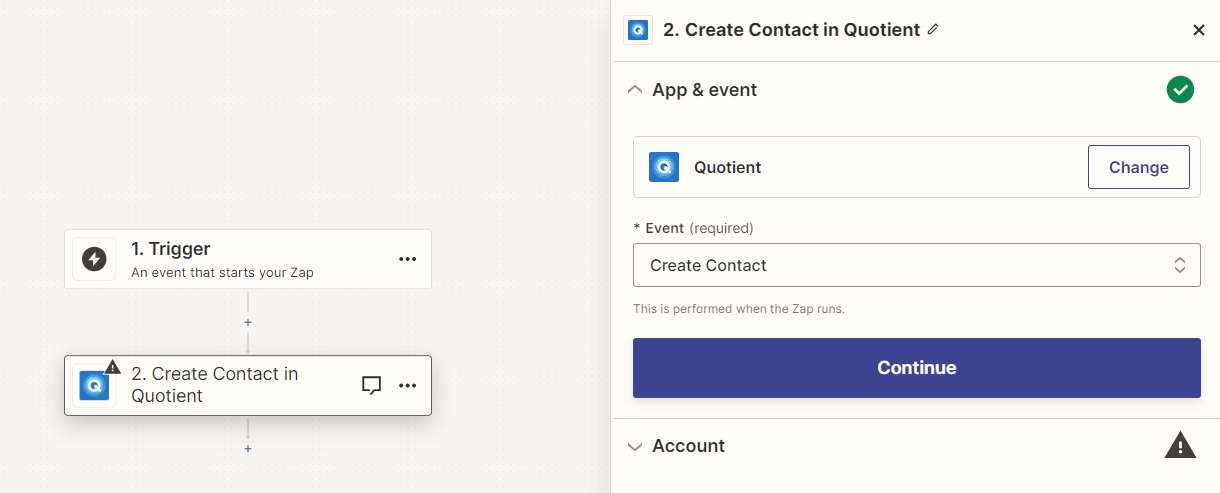Click the Trigger lightning bolt icon
Viewport: 1220px width, 493px height.
[94, 259]
